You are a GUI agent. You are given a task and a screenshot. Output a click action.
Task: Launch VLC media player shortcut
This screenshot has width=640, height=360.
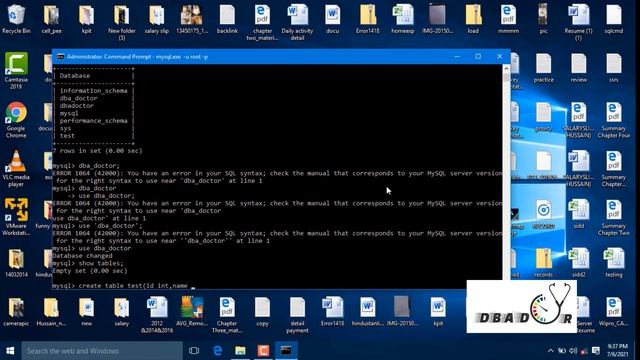pyautogui.click(x=16, y=168)
